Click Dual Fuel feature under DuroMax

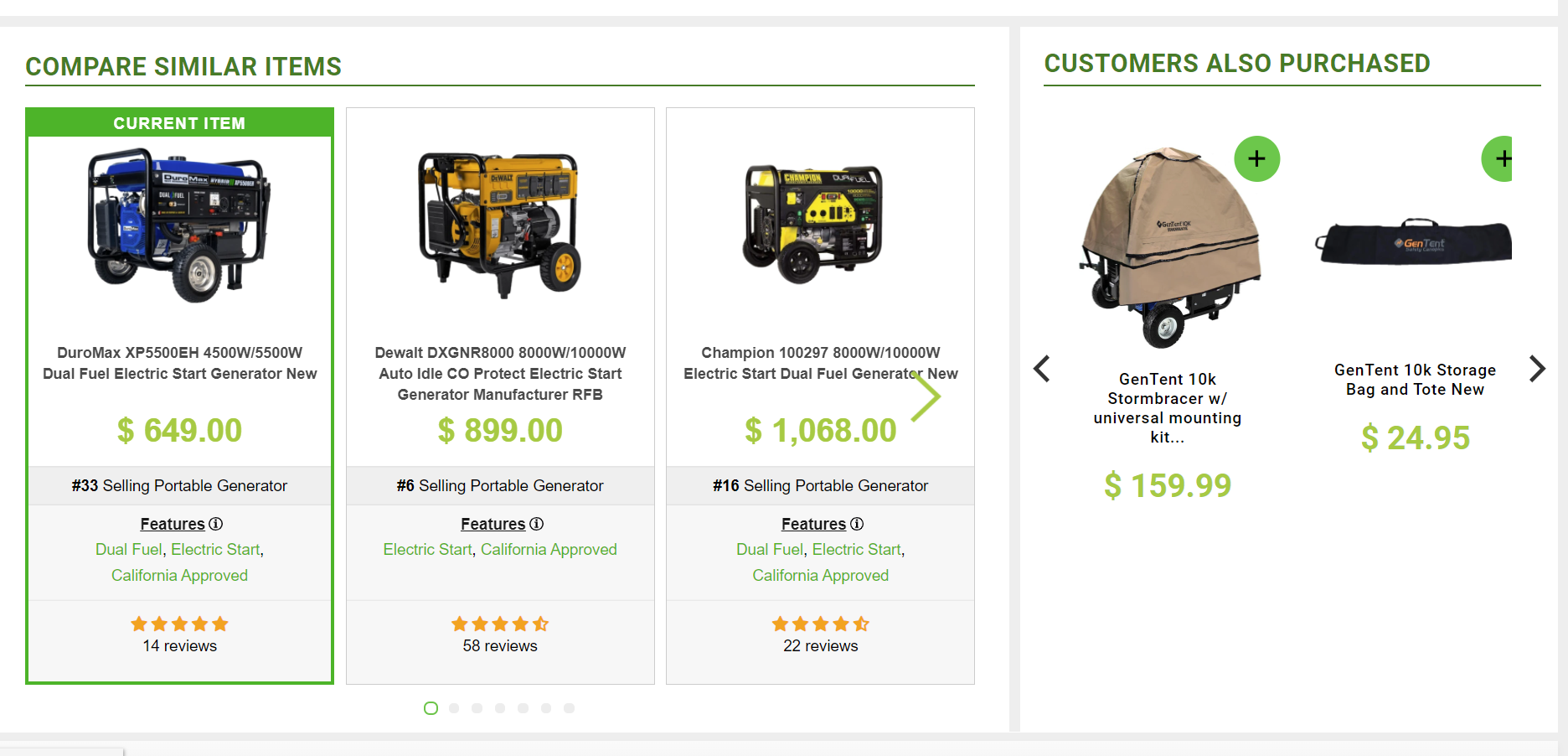coord(129,550)
